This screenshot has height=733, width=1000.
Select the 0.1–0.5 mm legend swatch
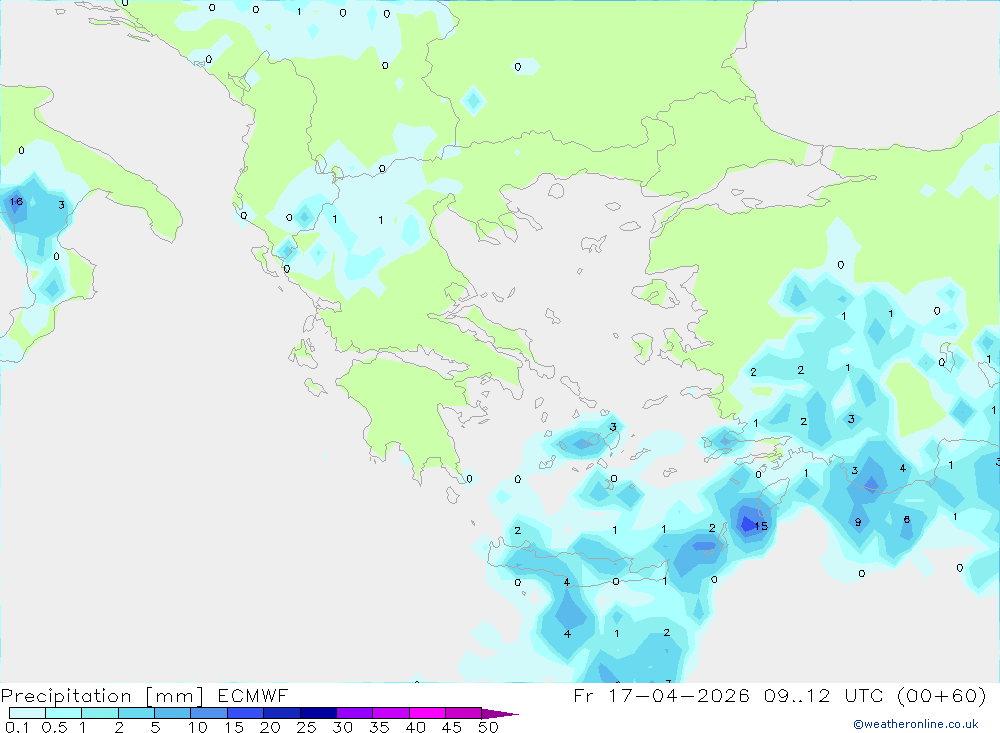(27, 713)
